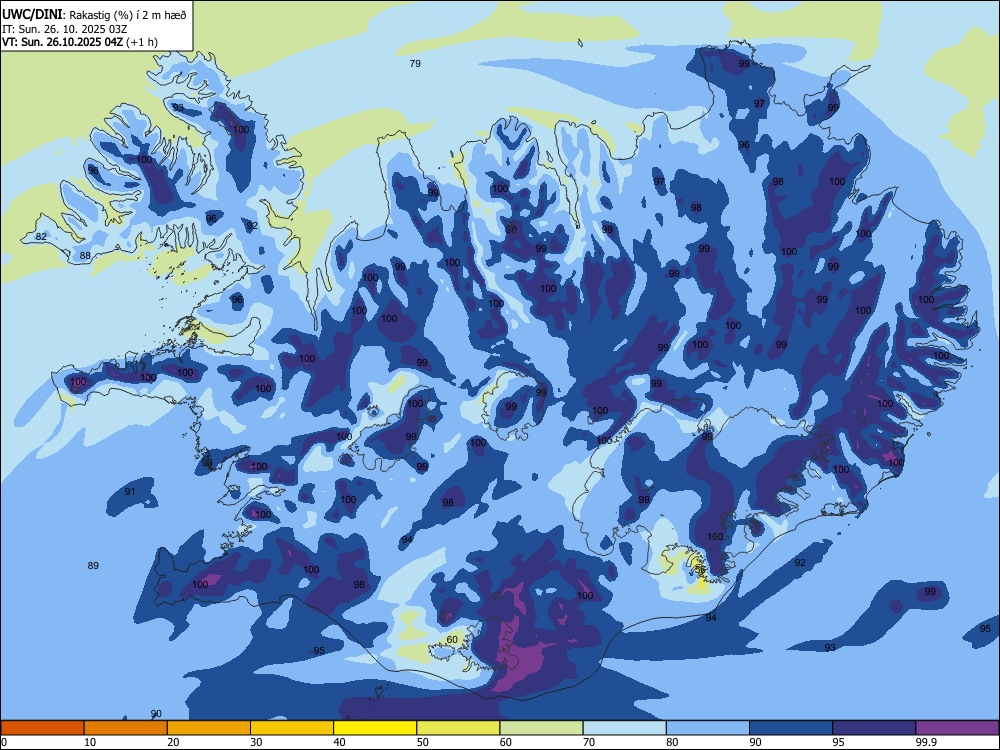Click the 88 humidity value on the map
Screen dimensions: 1000x750
click(85, 256)
